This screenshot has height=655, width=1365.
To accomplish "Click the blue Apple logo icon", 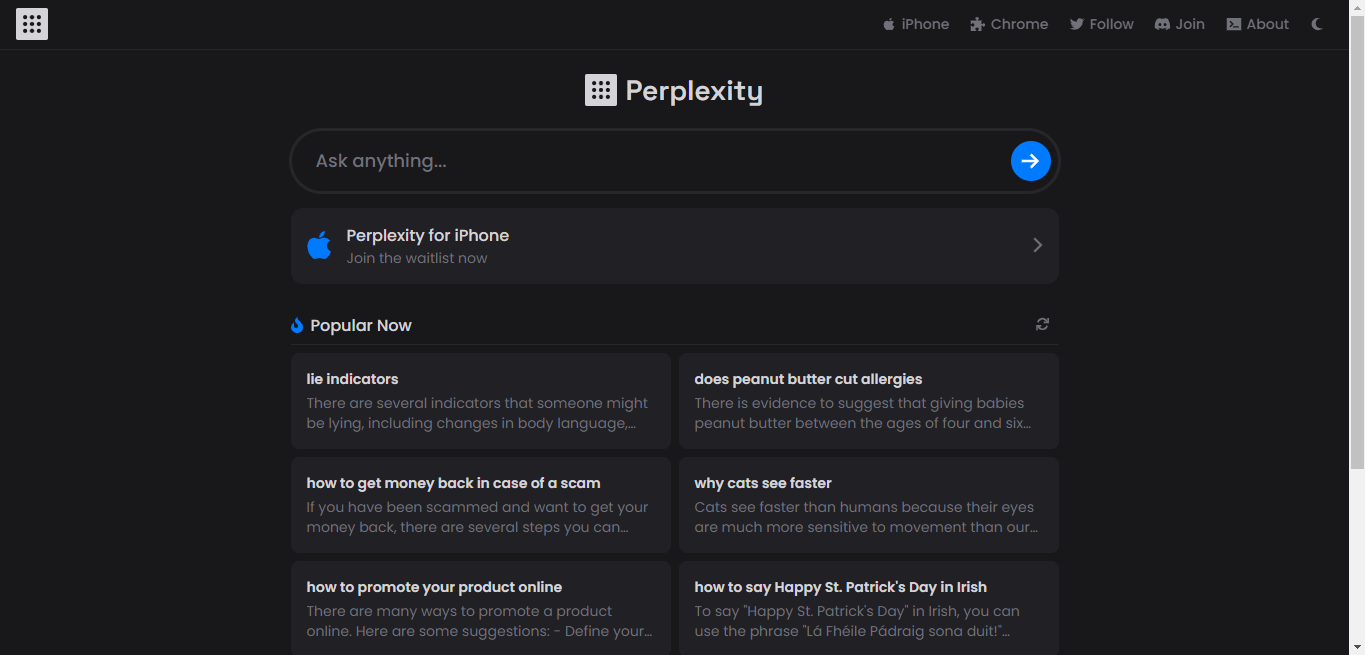I will point(319,245).
